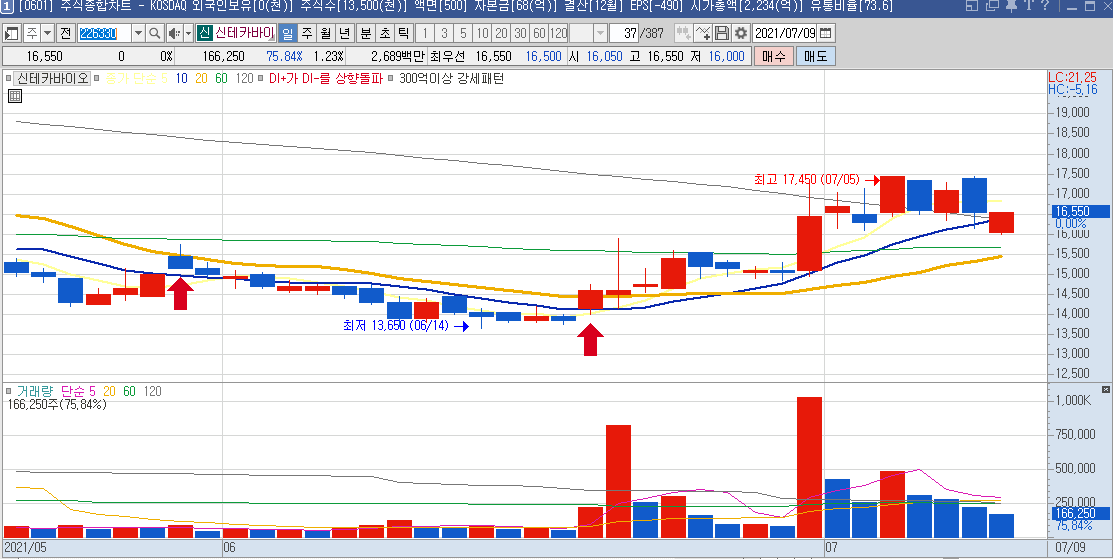The height and width of the screenshot is (559, 1113).
Task: Click the DI+가 DI-를 상향돌파 signal label
Action: pos(324,79)
